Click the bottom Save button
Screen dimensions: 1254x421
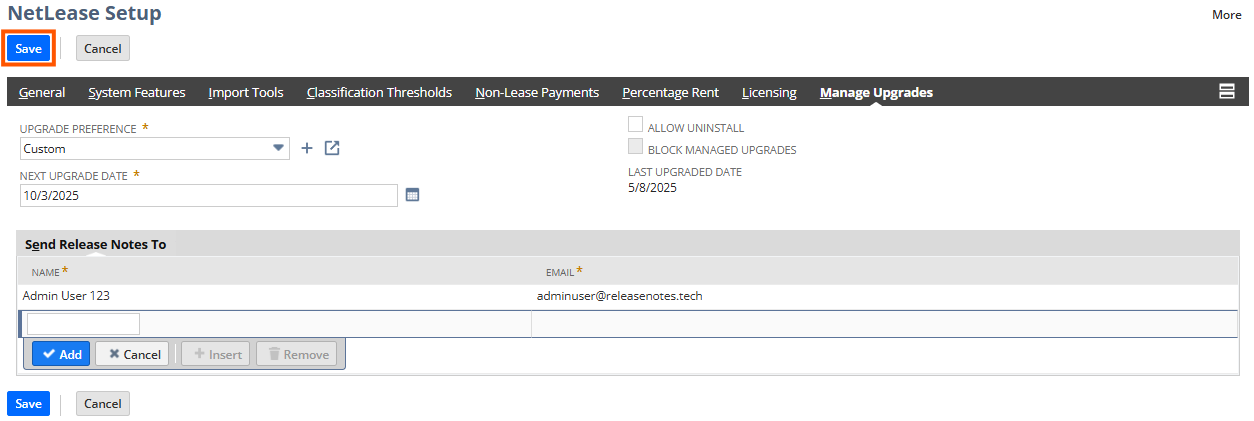coord(28,403)
